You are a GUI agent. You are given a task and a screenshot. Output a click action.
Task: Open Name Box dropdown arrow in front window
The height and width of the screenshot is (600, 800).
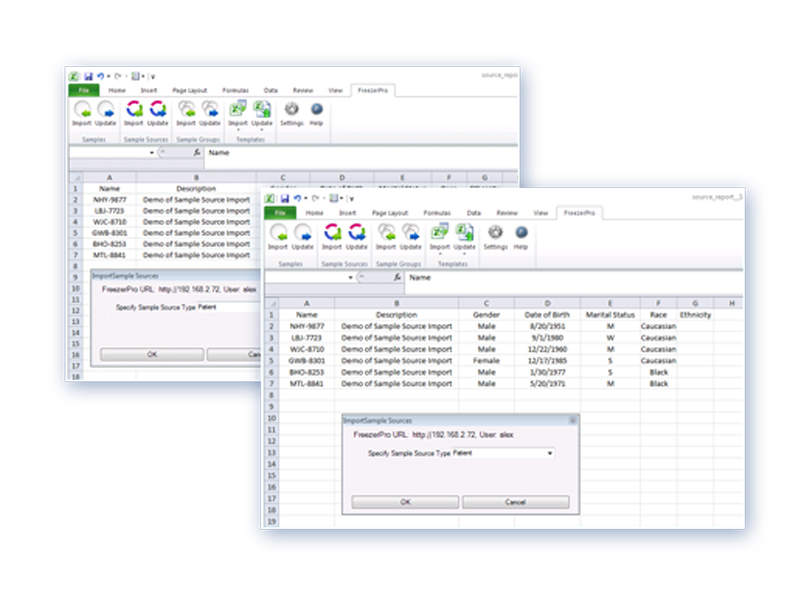click(351, 278)
